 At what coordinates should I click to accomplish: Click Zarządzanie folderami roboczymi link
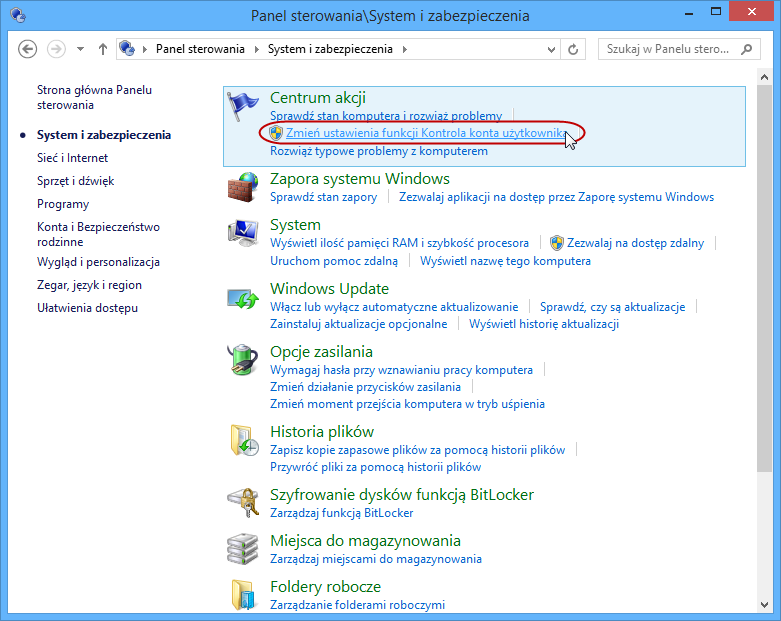point(357,605)
